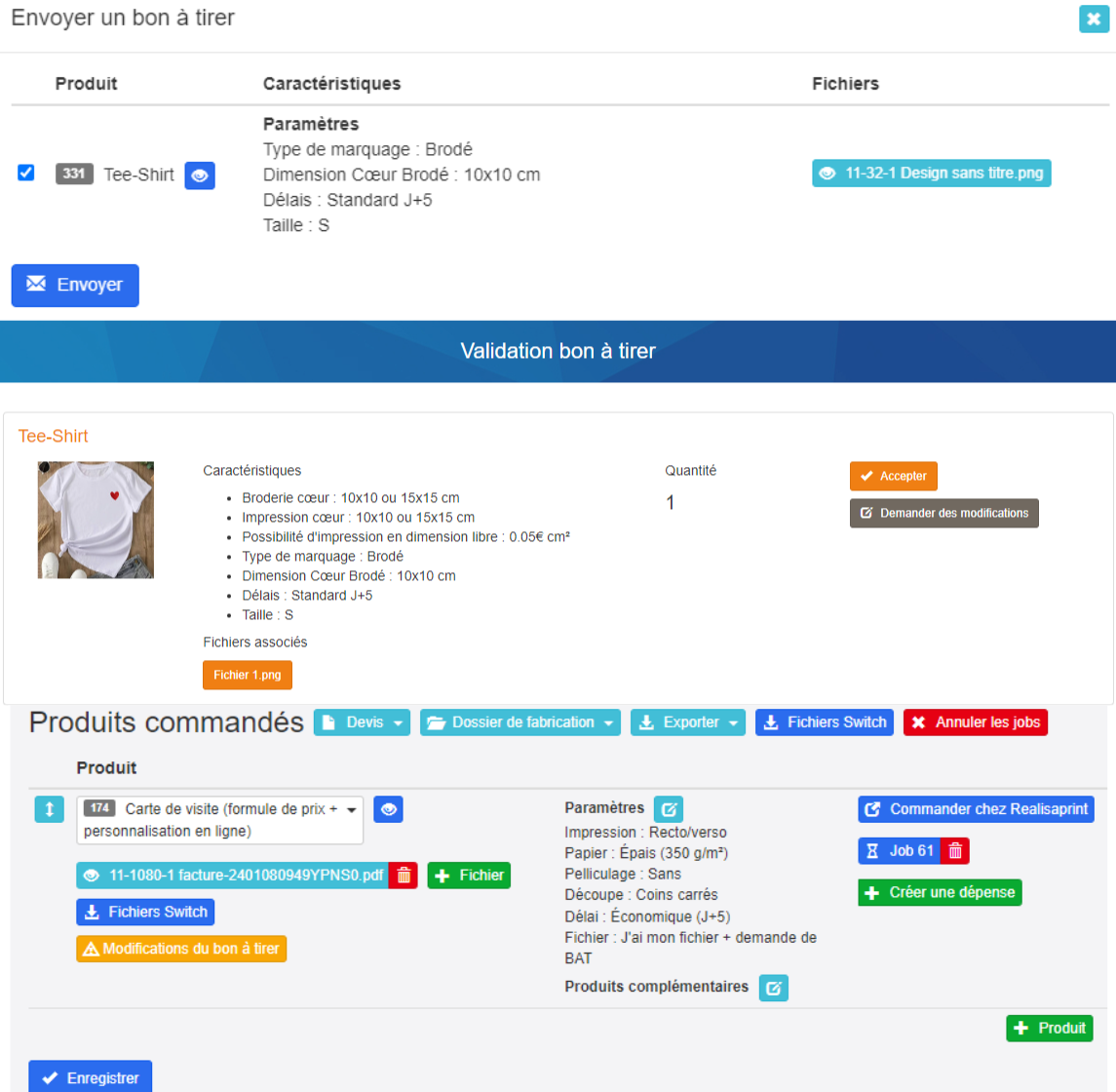
Task: Click Commander chez Realisaprint
Action: click(976, 809)
